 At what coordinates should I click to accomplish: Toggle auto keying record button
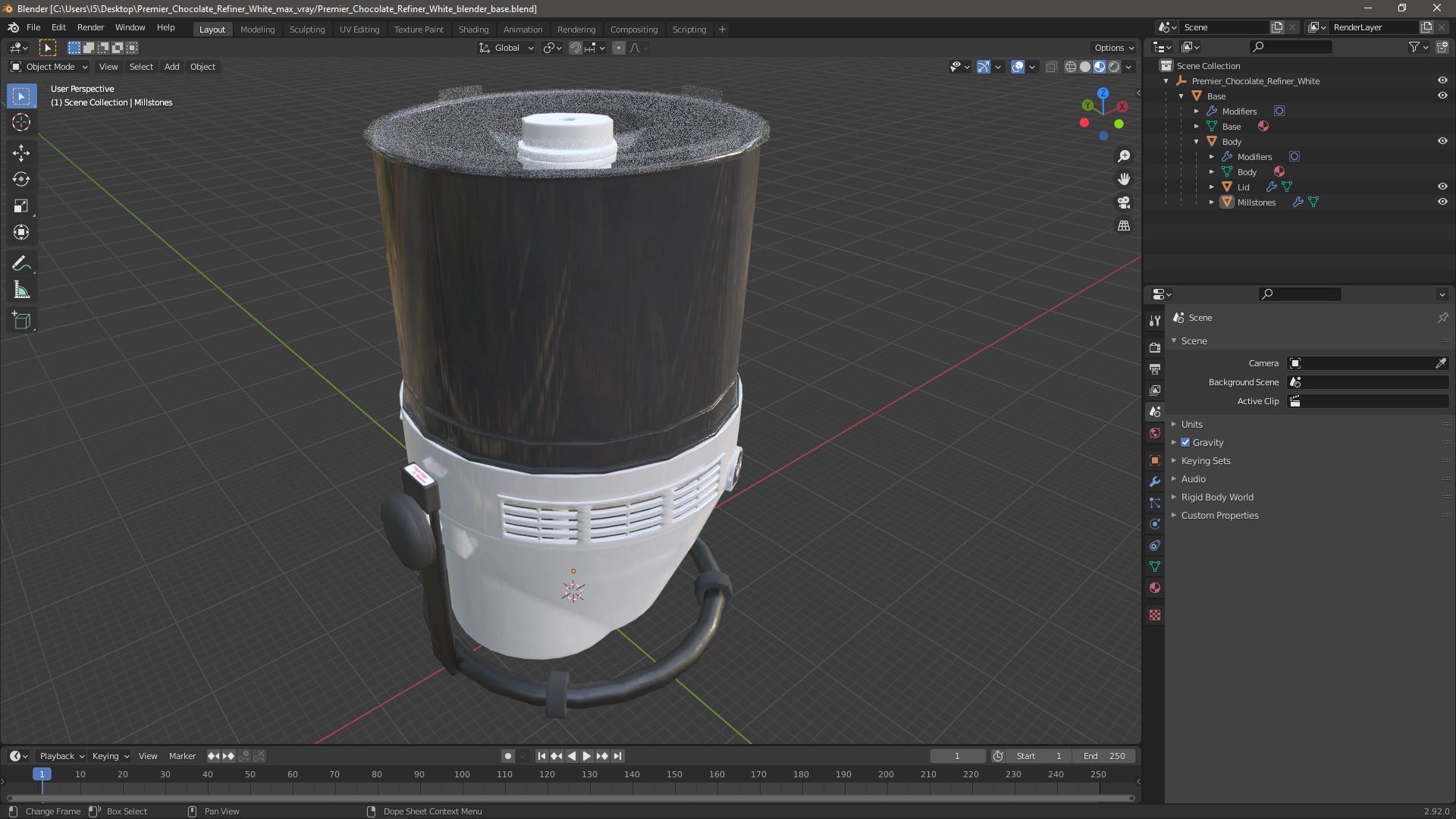point(508,756)
